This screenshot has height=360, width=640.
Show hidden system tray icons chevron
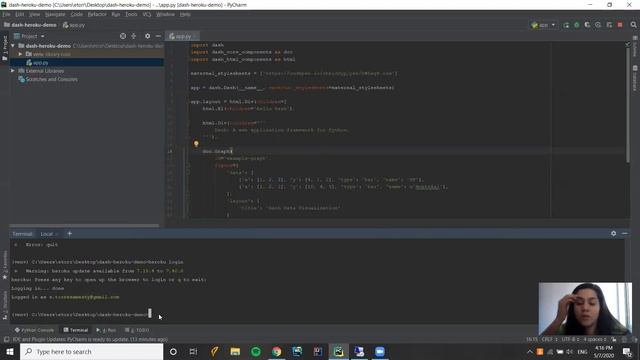click(530, 351)
